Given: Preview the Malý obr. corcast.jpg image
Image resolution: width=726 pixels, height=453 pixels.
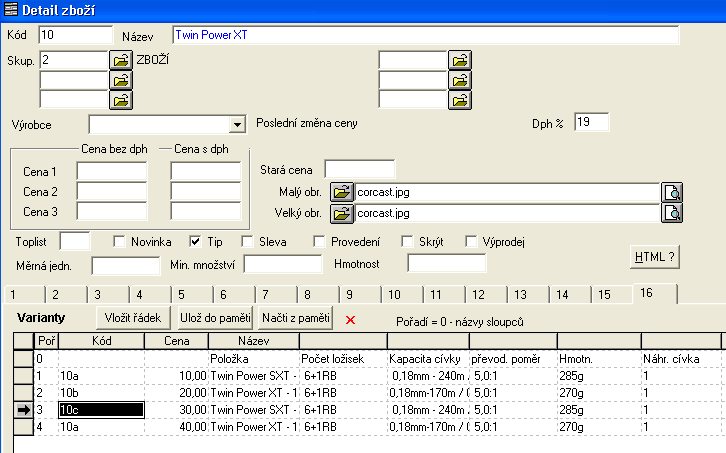Looking at the screenshot, I should pyautogui.click(x=672, y=192).
